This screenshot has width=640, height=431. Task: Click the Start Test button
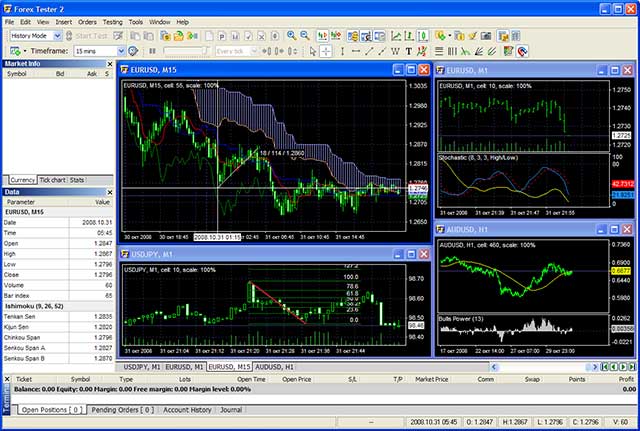[x=86, y=35]
